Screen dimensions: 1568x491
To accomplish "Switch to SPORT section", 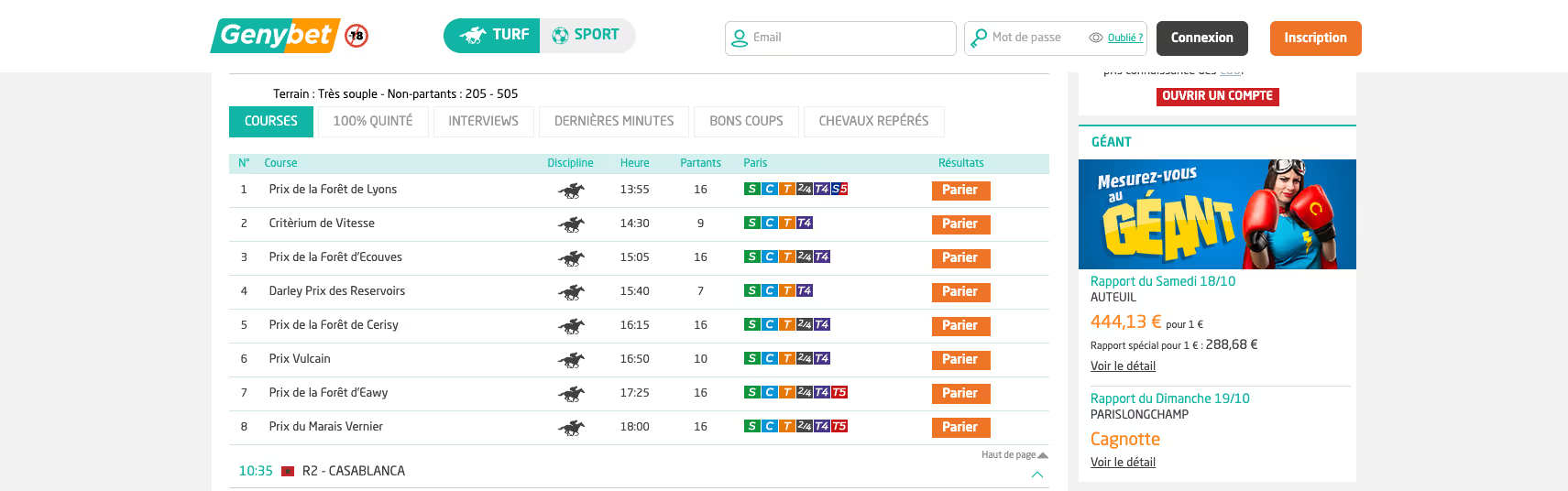I will click(x=587, y=35).
